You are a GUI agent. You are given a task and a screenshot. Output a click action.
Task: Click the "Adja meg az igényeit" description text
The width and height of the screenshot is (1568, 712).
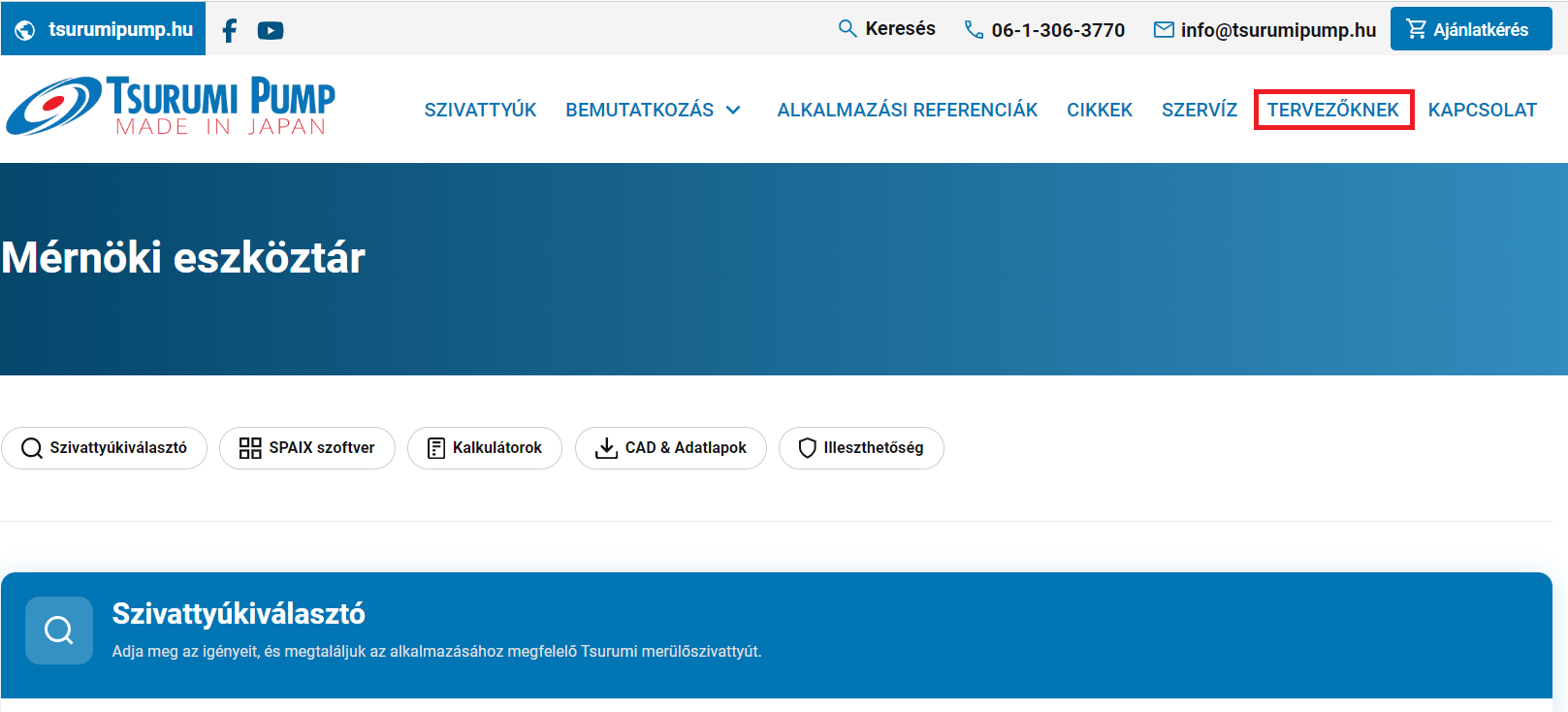[x=437, y=652]
